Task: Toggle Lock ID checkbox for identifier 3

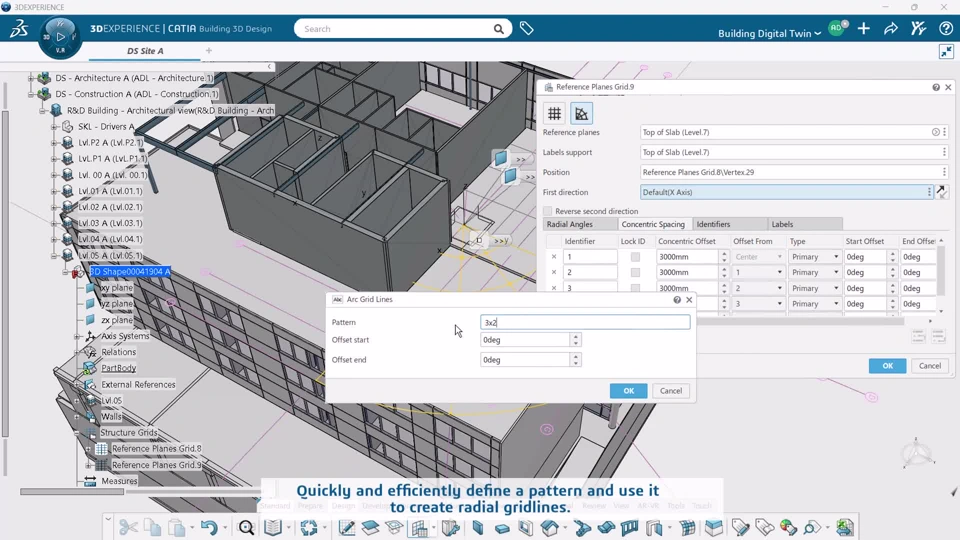Action: [635, 288]
